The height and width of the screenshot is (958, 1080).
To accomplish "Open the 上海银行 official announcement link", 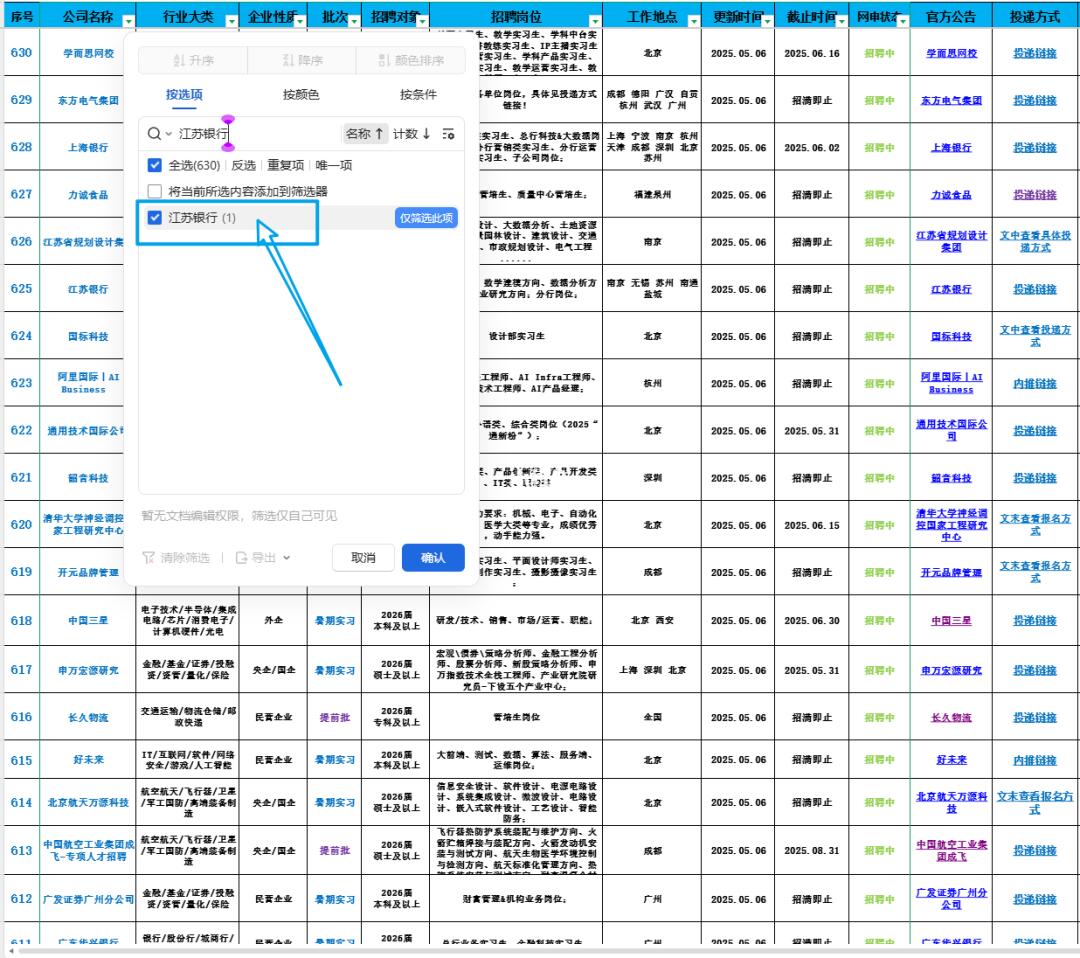I will click(951, 147).
